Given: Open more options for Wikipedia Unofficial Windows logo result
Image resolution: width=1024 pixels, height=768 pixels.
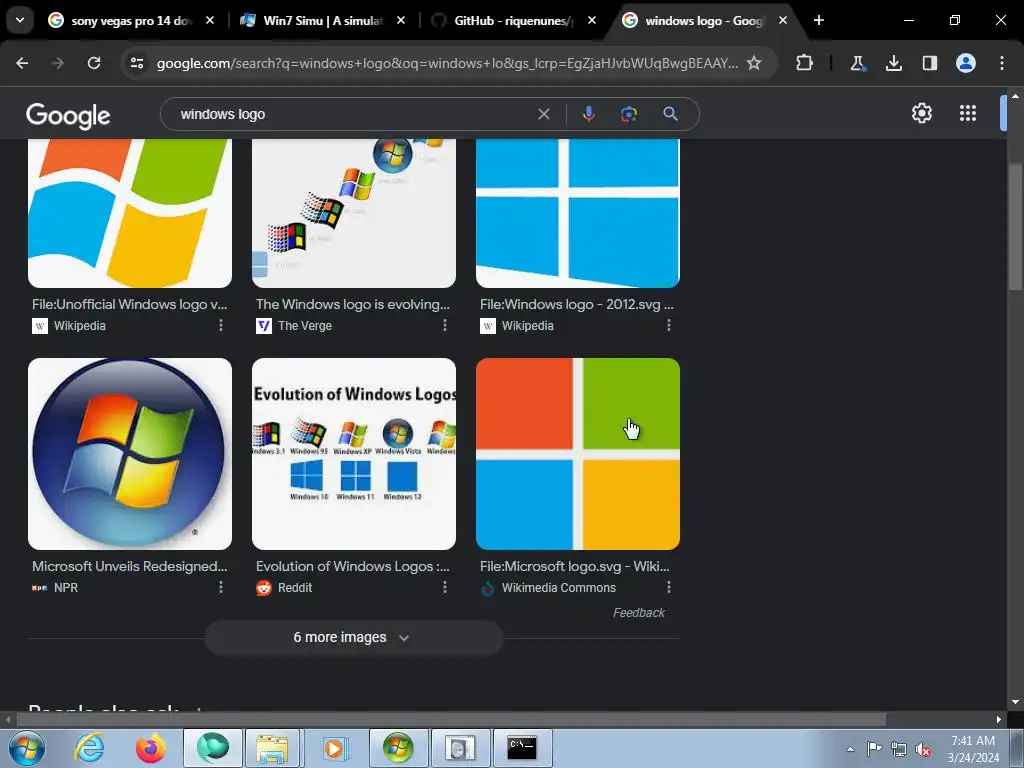Looking at the screenshot, I should tap(221, 325).
